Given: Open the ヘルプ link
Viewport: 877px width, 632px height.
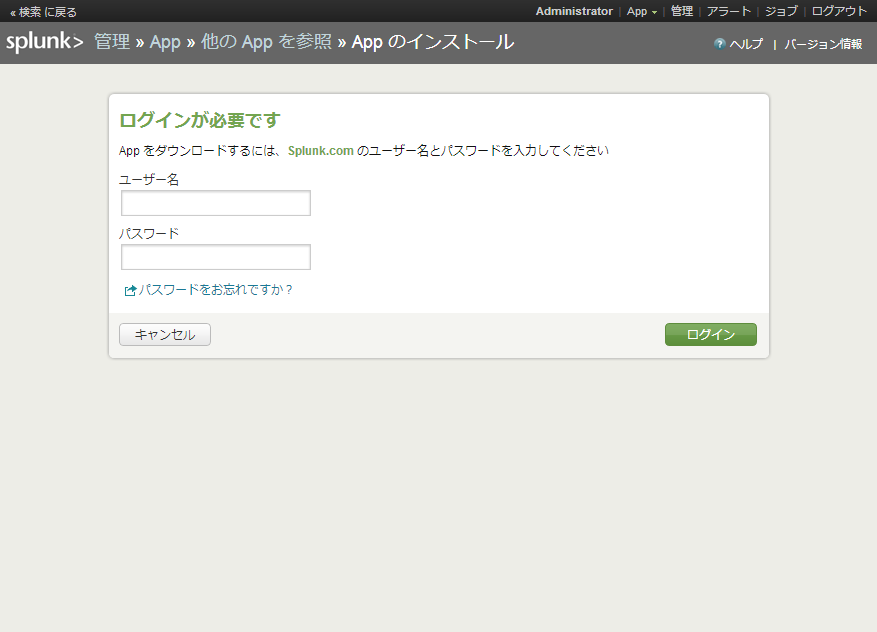Looking at the screenshot, I should coord(746,44).
